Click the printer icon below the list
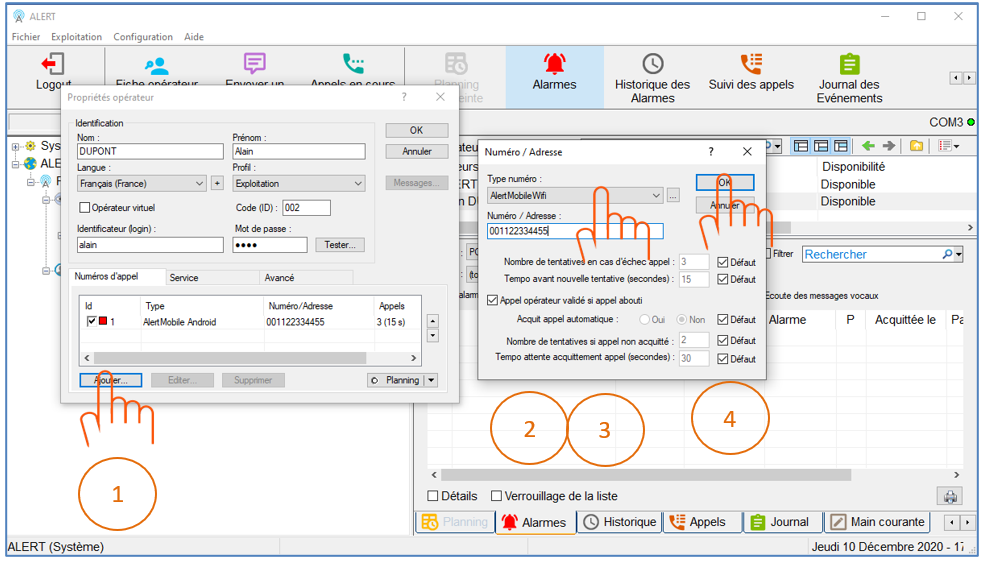Screen dimensions: 985x562 pos(949,496)
